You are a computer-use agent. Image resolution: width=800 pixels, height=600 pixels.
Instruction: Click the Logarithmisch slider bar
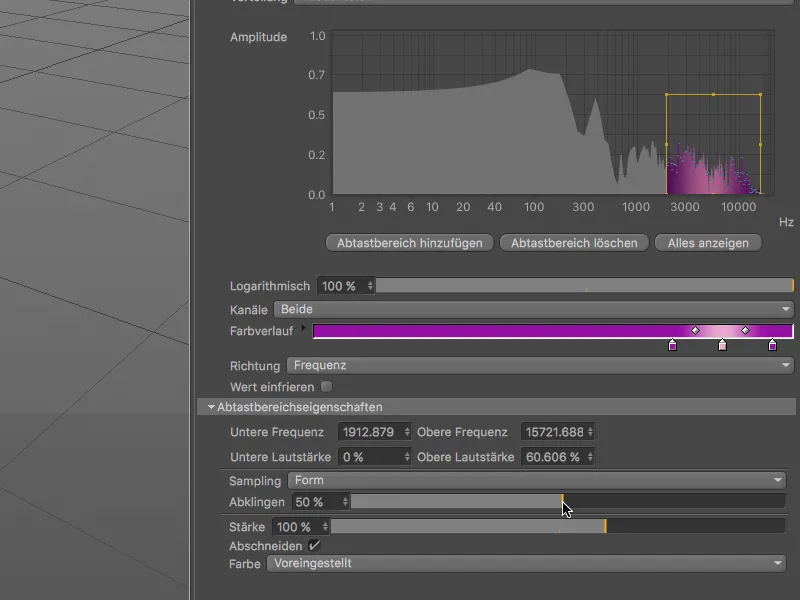click(x=585, y=286)
